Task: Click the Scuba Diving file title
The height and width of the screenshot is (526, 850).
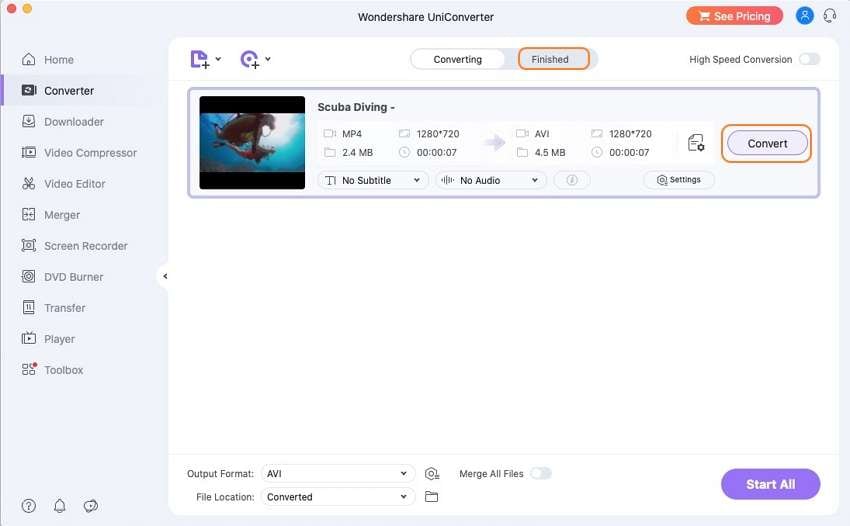Action: (x=356, y=107)
